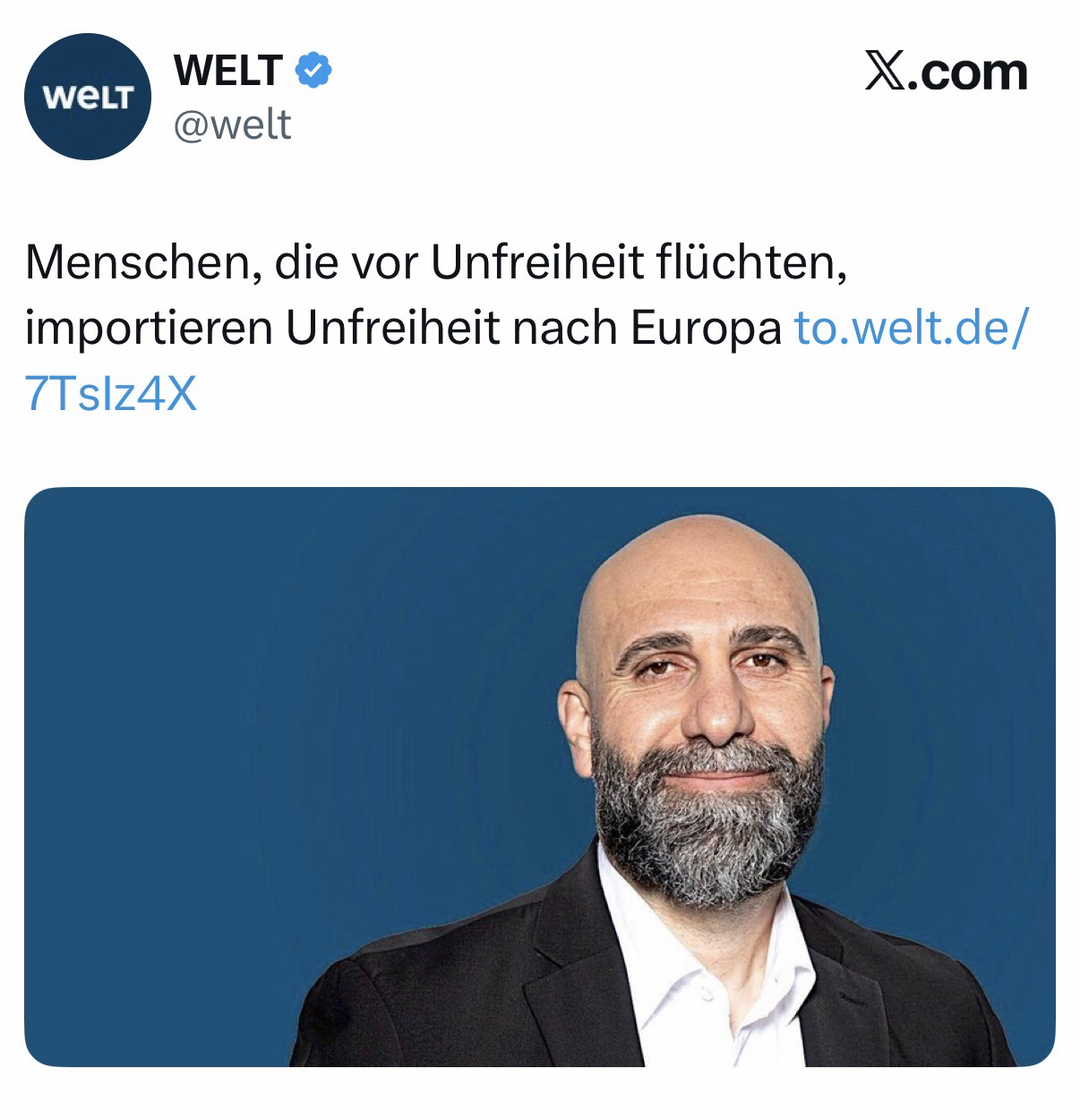1080x1120 pixels.
Task: Click the tweet line "importieren Unfreiheit nach Europa"
Action: [x=404, y=330]
